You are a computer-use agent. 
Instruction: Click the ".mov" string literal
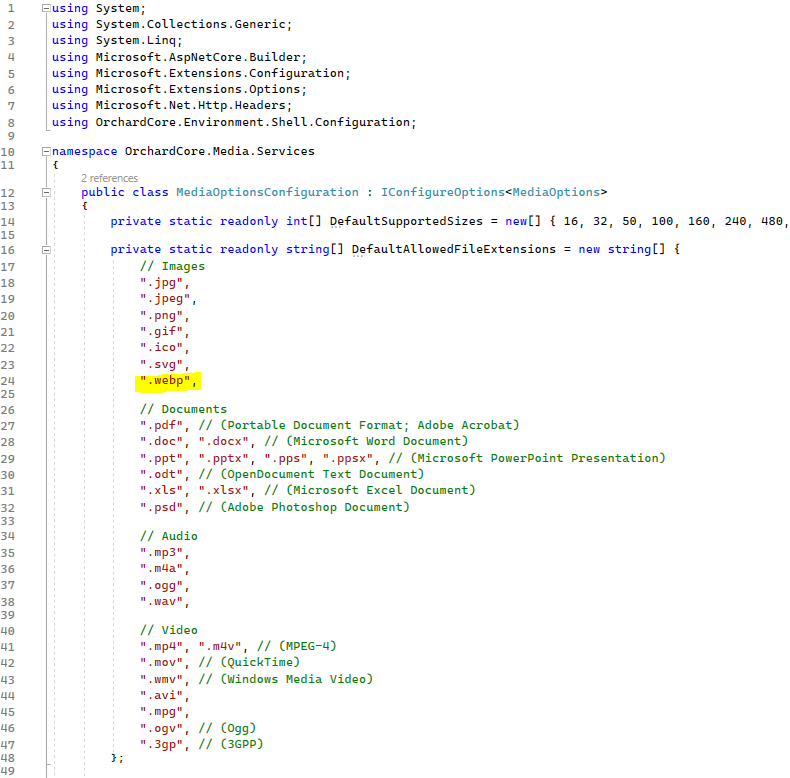click(x=161, y=662)
